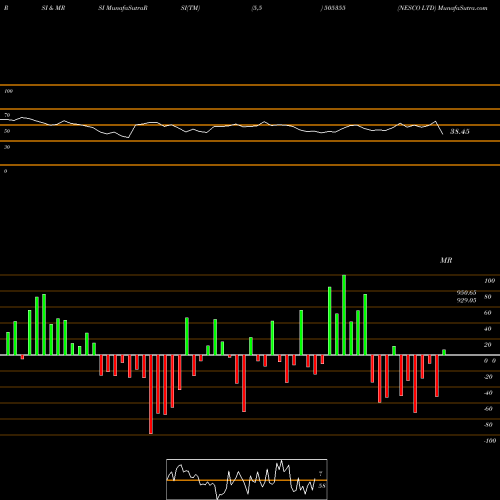Viewport: 500px width, 500px height.
Task: Click the -80 label on MR axis
Action: pos(488,425)
